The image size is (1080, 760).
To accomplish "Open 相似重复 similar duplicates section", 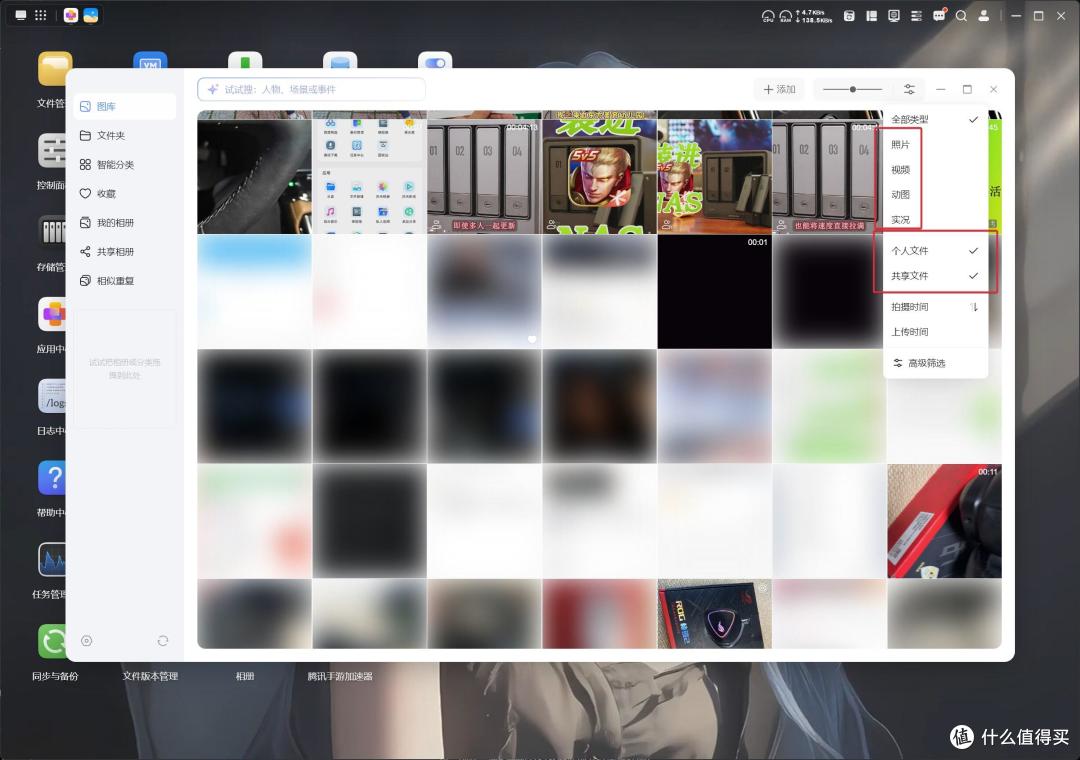I will [x=125, y=280].
